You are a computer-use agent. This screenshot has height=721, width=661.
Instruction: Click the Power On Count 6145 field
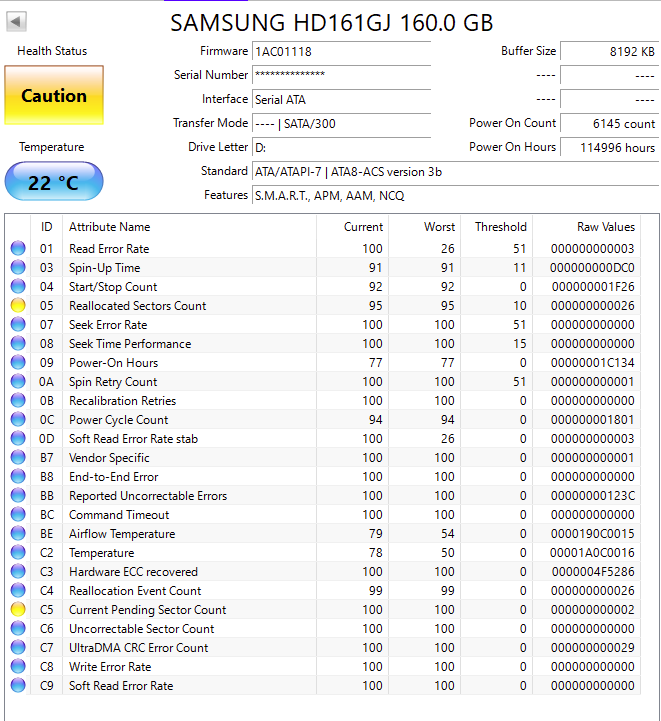coord(609,123)
